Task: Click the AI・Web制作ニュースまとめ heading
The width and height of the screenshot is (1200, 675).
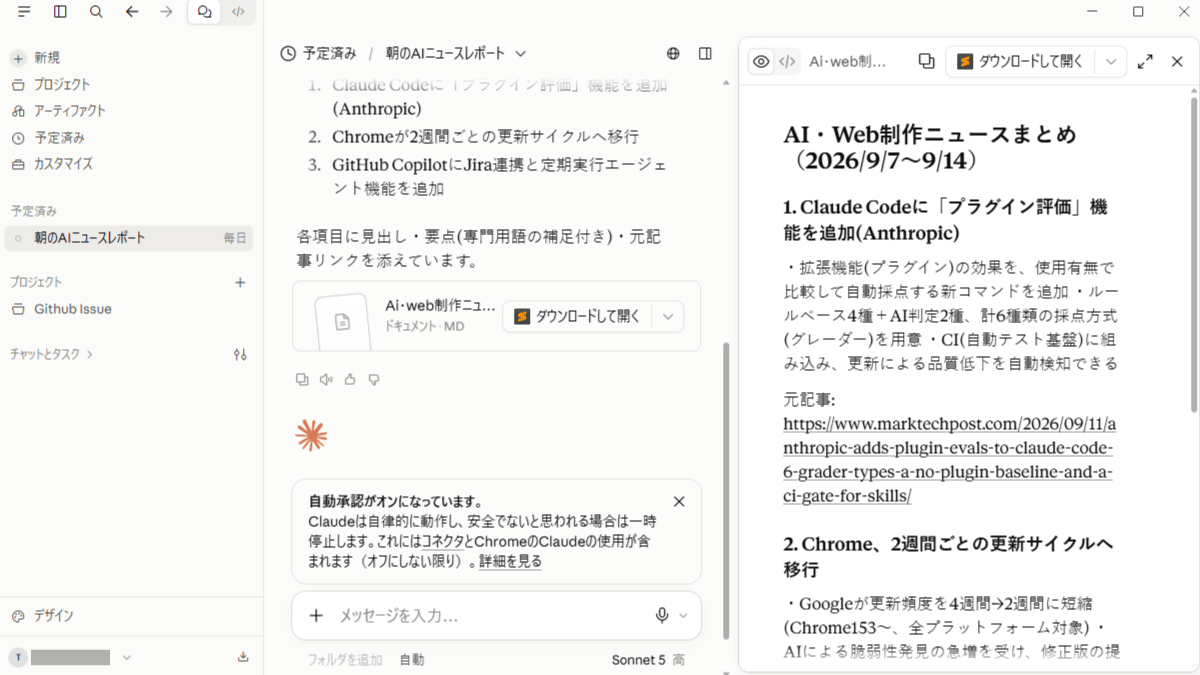Action: click(931, 147)
